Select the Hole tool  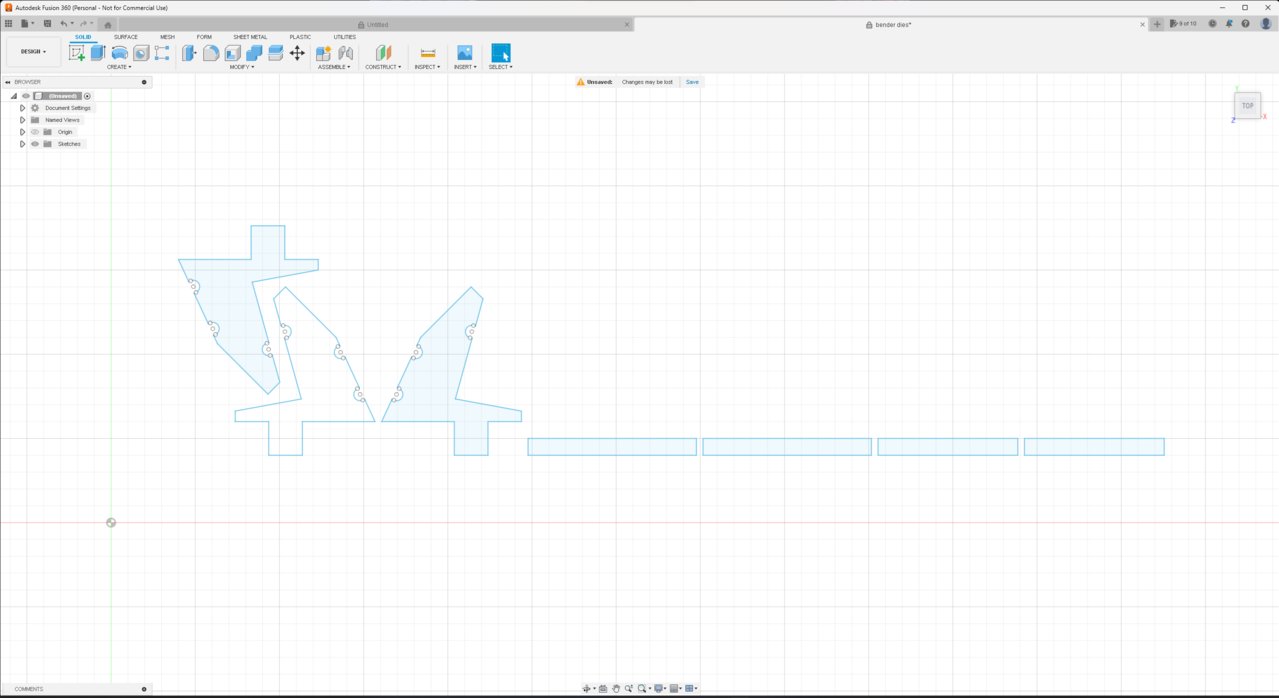tap(141, 53)
